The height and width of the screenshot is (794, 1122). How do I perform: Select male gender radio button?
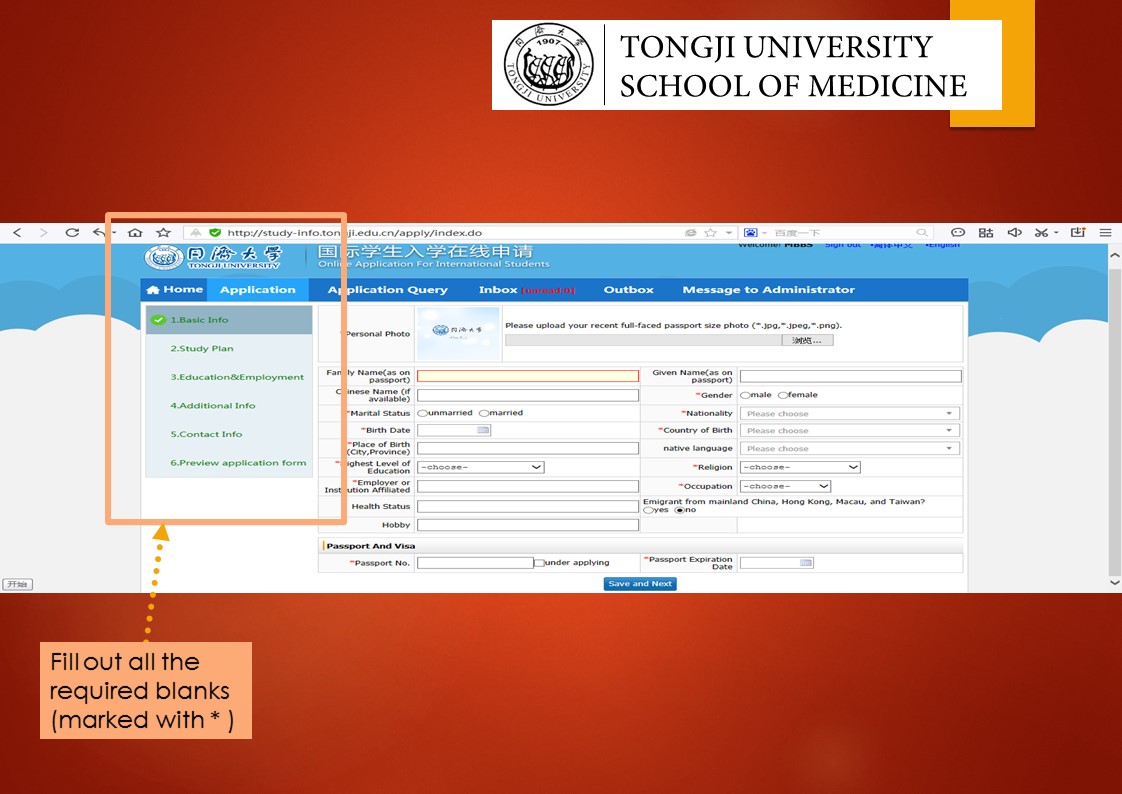click(745, 395)
